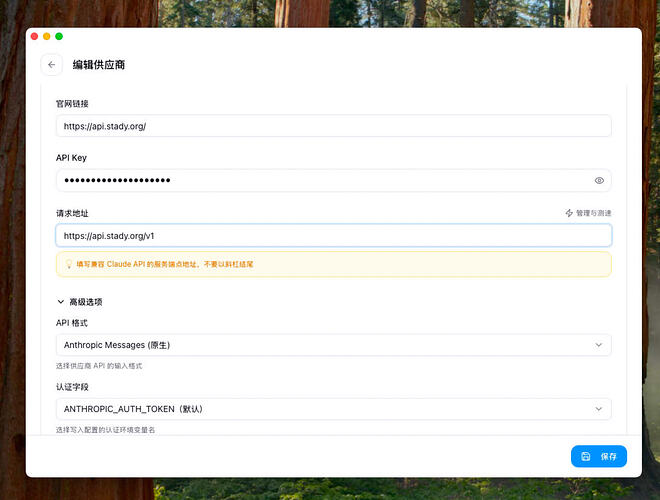
Task: Click helper text 选择写入配置的认证环境变量名
Action: point(105,430)
